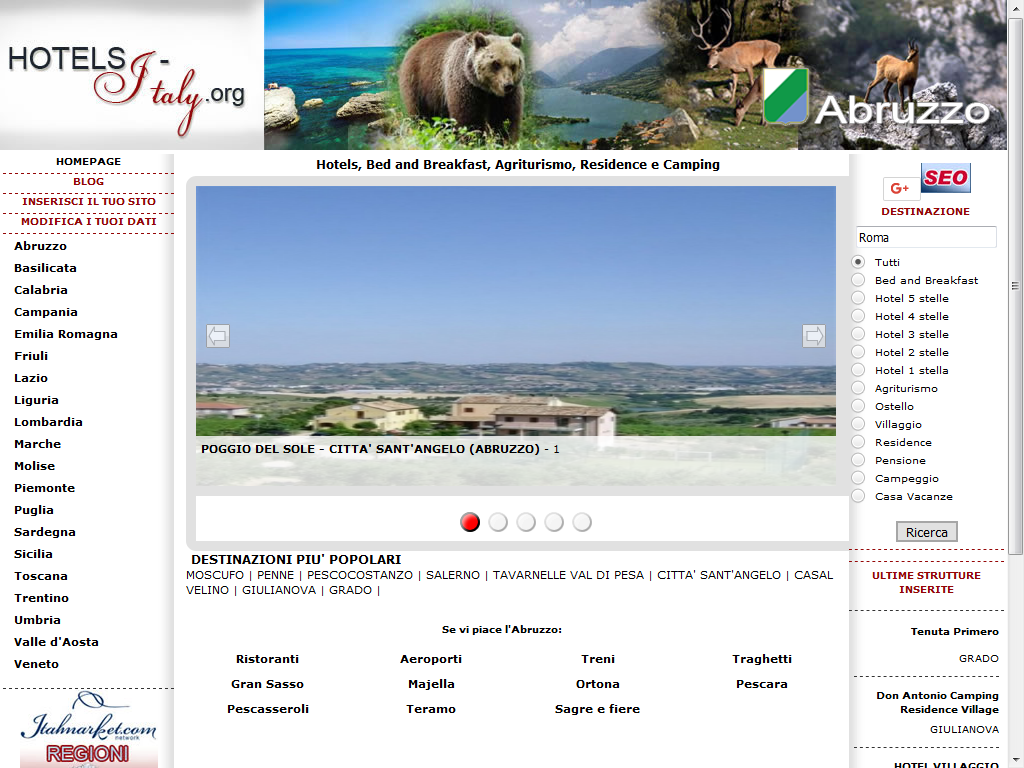Viewport: 1024px width, 768px height.
Task: Open the BLOG menu item
Action: [x=88, y=182]
